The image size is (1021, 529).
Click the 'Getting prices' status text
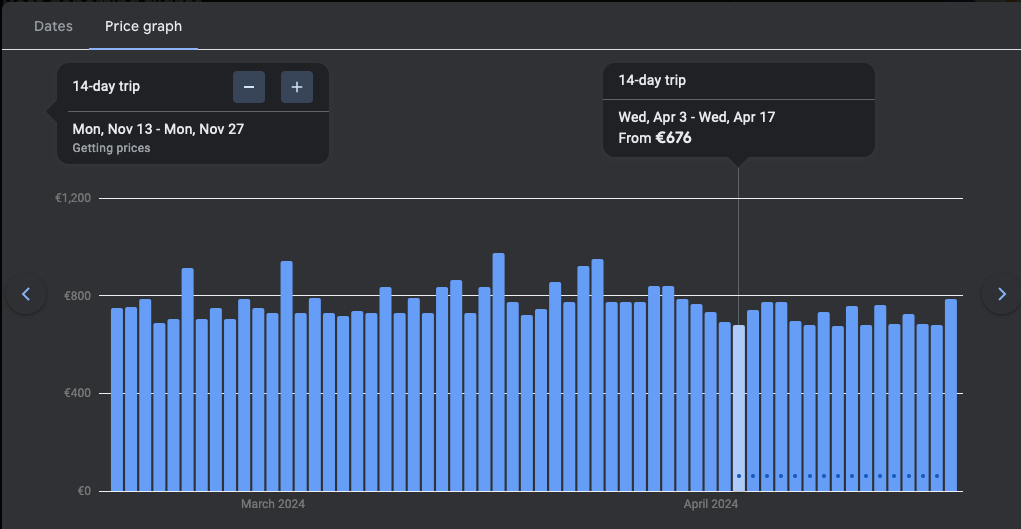tap(111, 148)
